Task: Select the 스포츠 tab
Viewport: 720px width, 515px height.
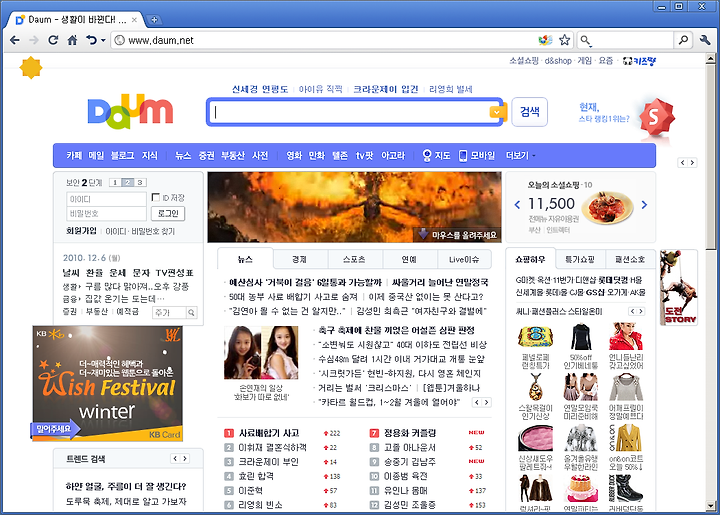Action: click(x=354, y=259)
